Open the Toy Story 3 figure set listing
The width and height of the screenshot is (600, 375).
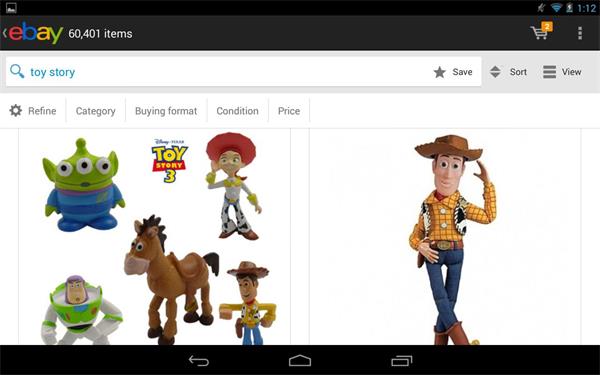point(155,237)
